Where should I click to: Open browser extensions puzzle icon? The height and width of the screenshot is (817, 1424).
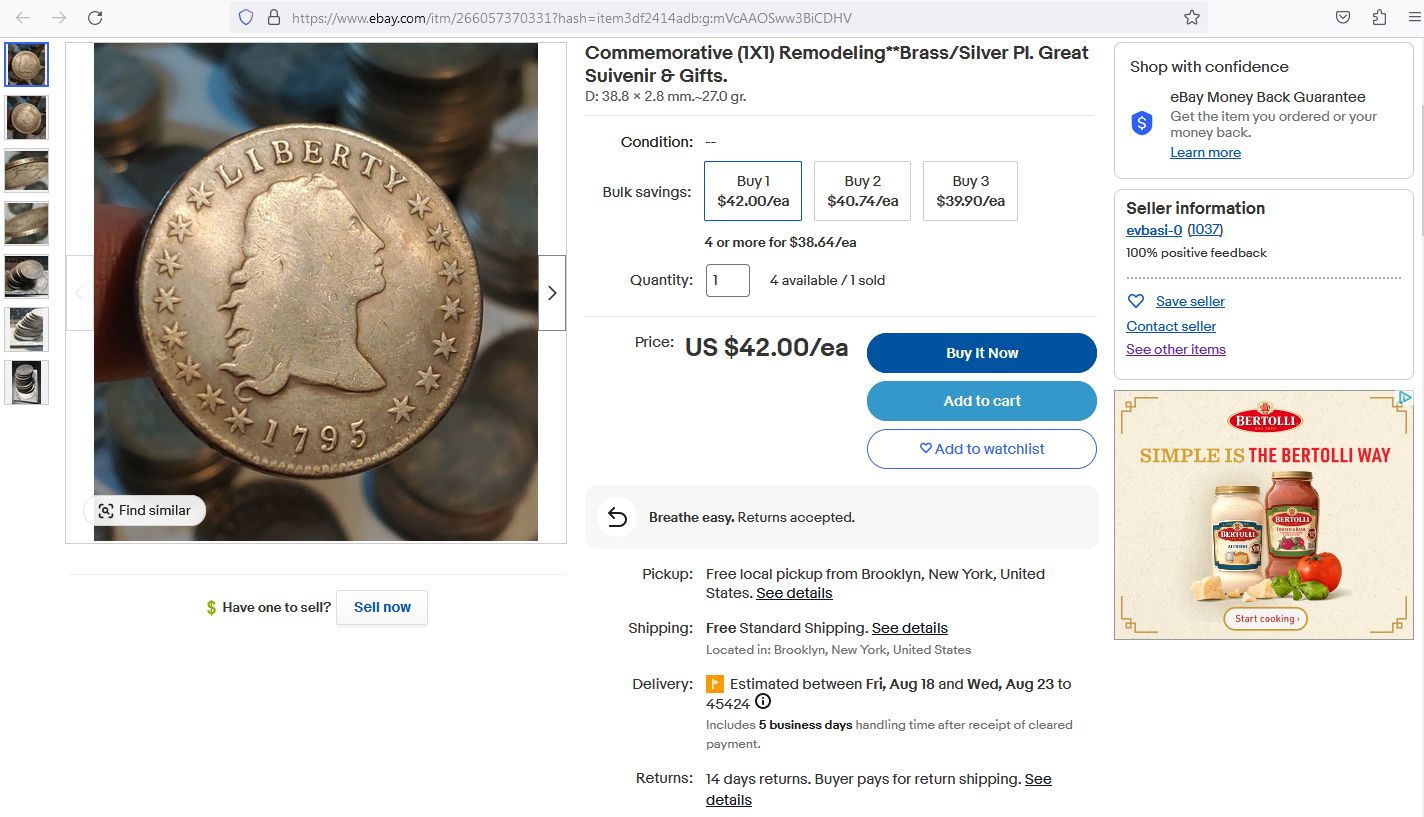(x=1380, y=17)
